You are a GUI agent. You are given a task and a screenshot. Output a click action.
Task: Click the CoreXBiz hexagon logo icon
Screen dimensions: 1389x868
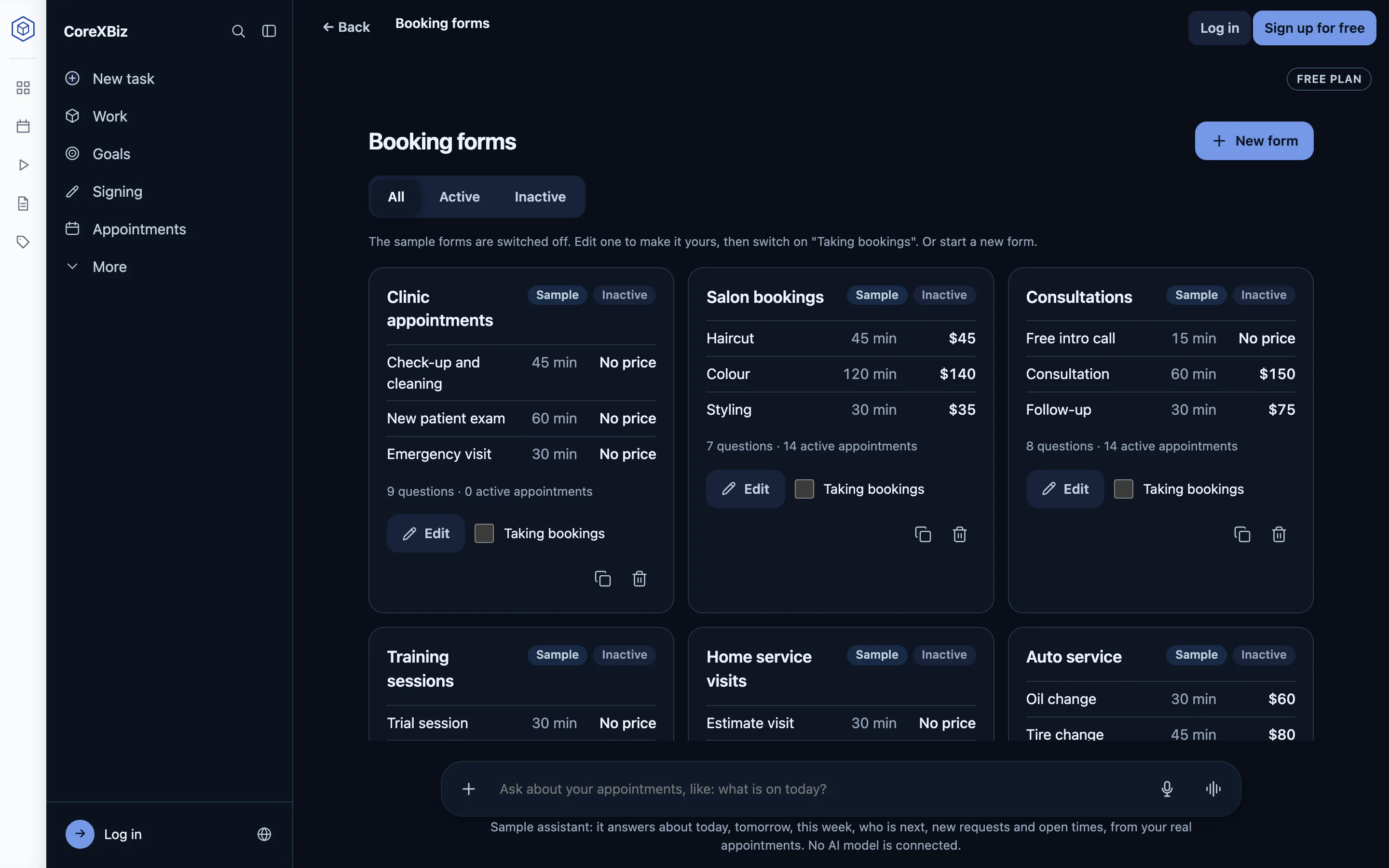coord(23,29)
